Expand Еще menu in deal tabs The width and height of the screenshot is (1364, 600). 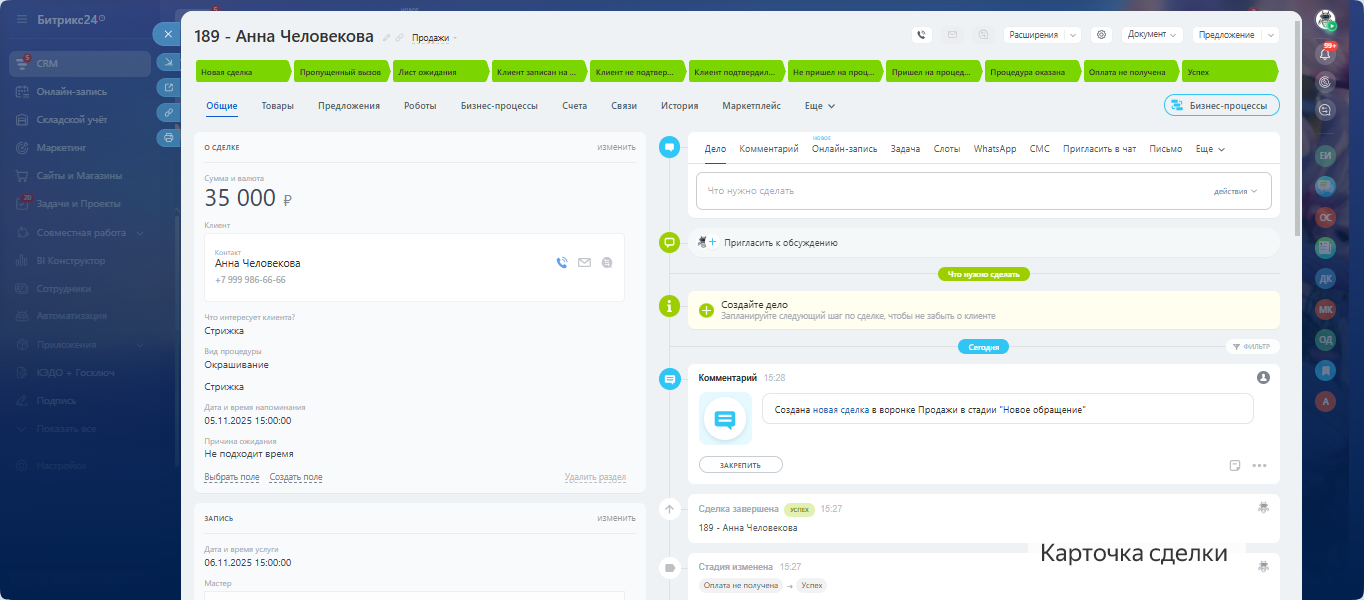(x=819, y=106)
